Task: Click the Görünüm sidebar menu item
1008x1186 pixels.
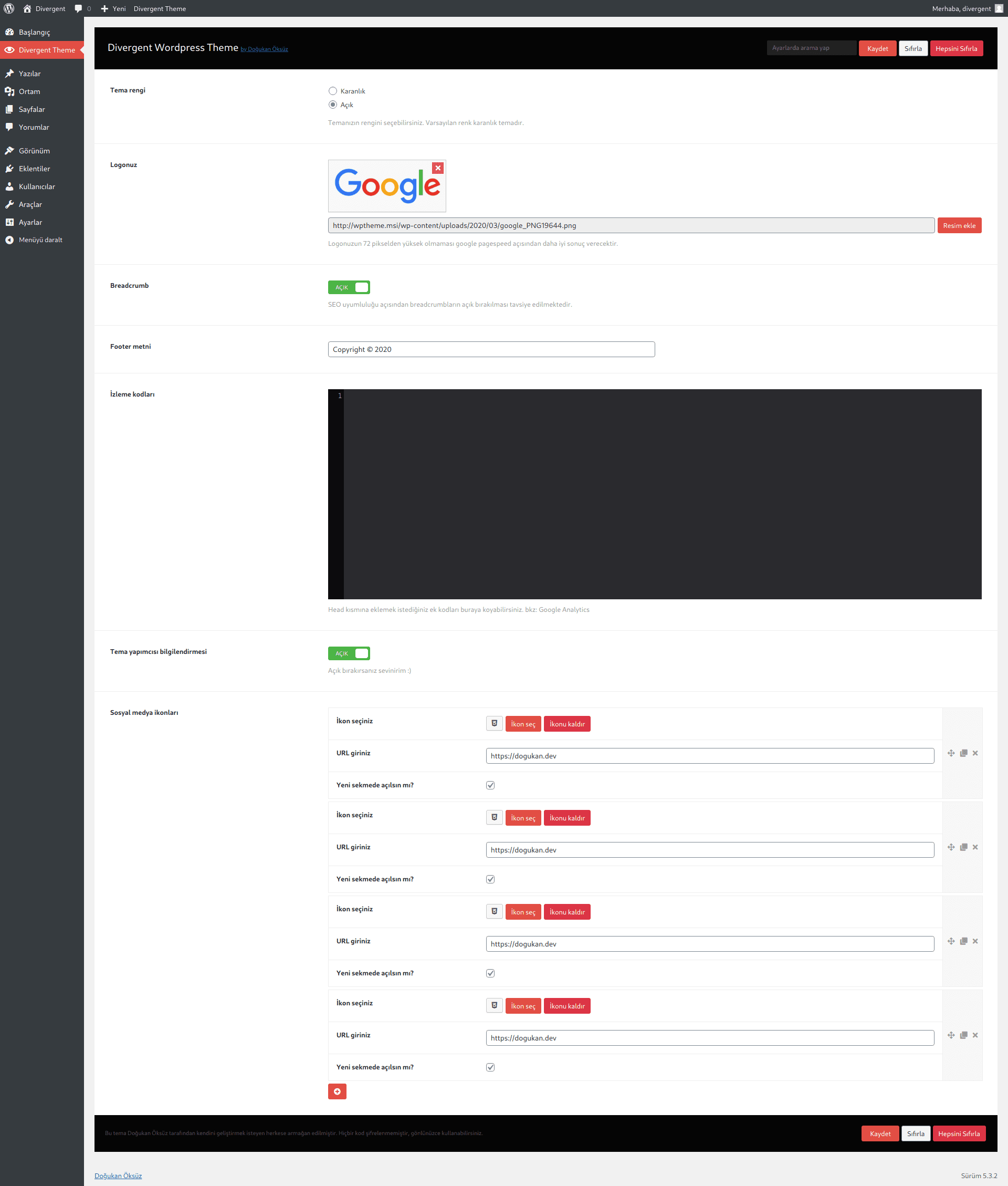Action: point(35,150)
